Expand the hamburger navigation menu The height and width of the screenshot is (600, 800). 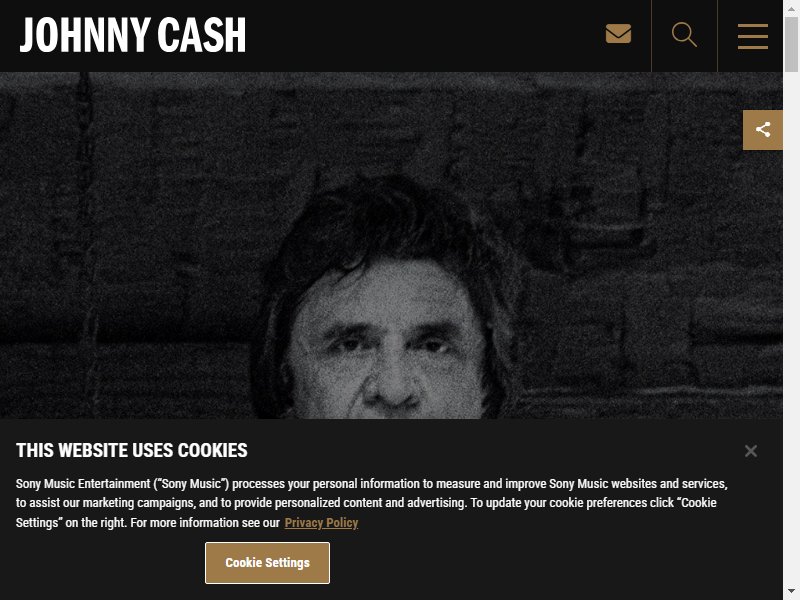[x=753, y=36]
